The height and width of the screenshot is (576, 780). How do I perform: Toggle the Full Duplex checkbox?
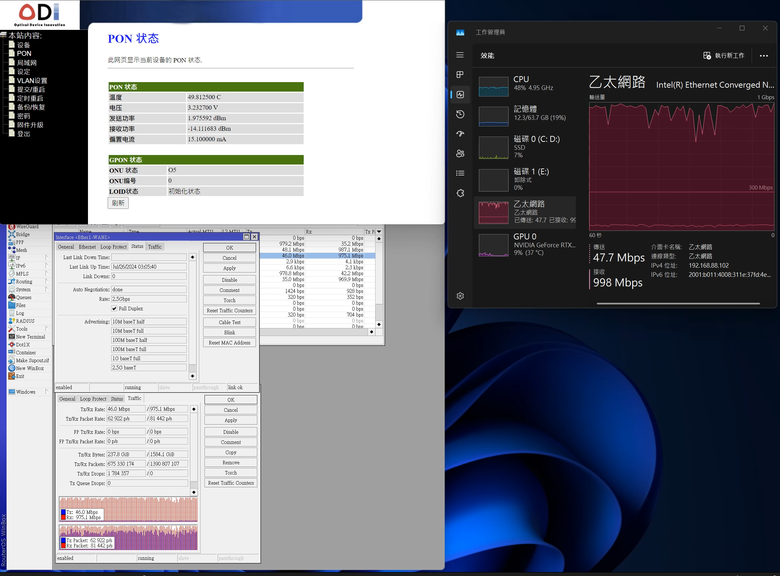coord(114,308)
